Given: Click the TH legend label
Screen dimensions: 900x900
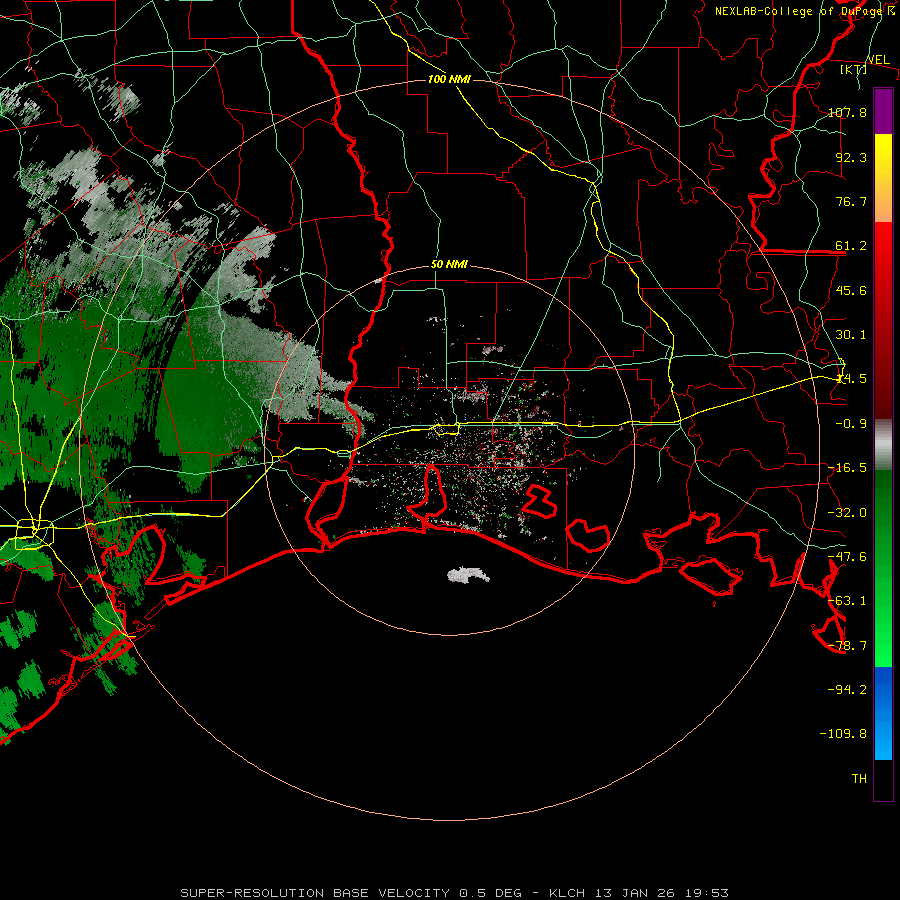Looking at the screenshot, I should (x=859, y=779).
